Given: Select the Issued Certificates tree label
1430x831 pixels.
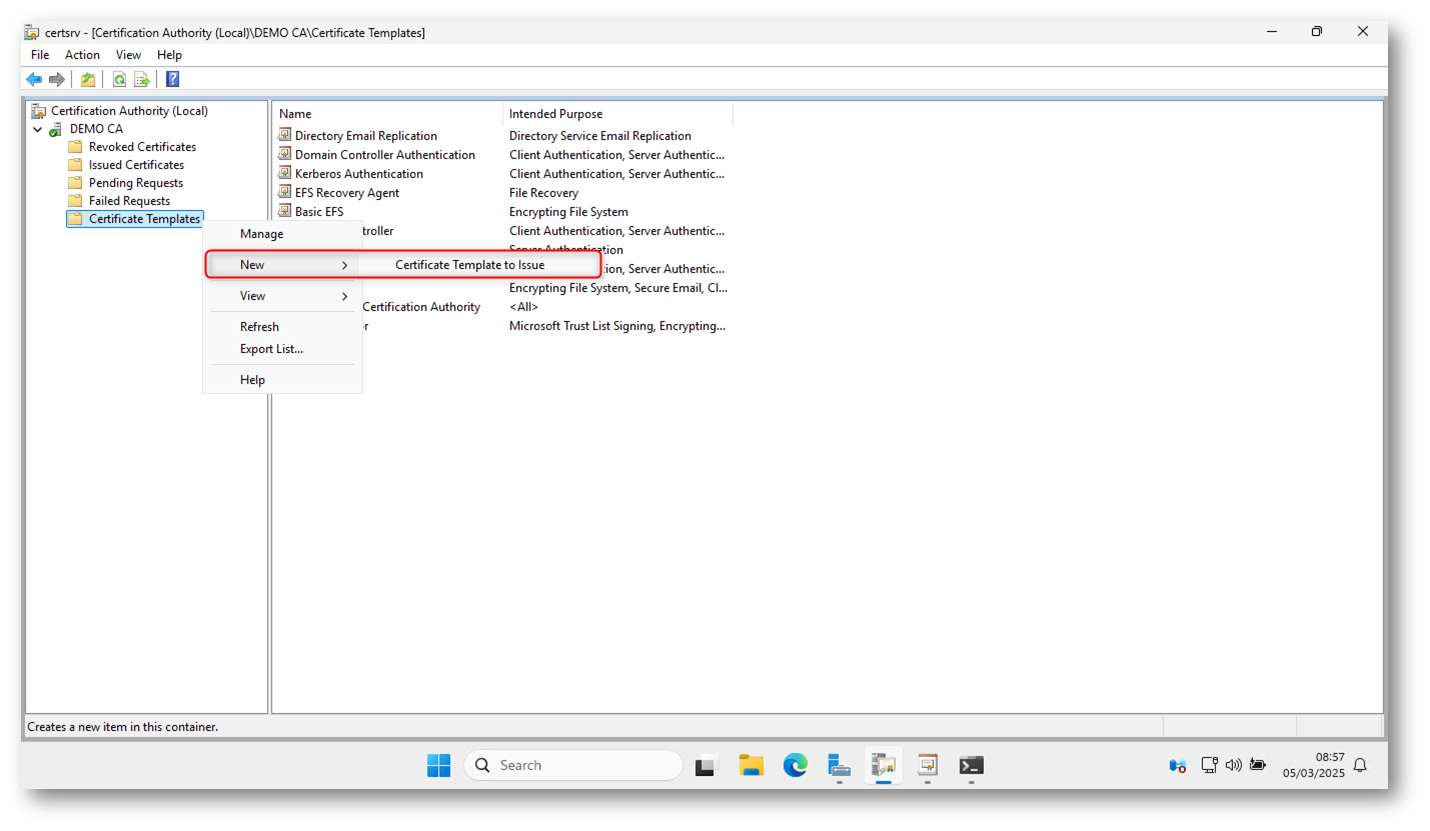Looking at the screenshot, I should click(x=136, y=165).
